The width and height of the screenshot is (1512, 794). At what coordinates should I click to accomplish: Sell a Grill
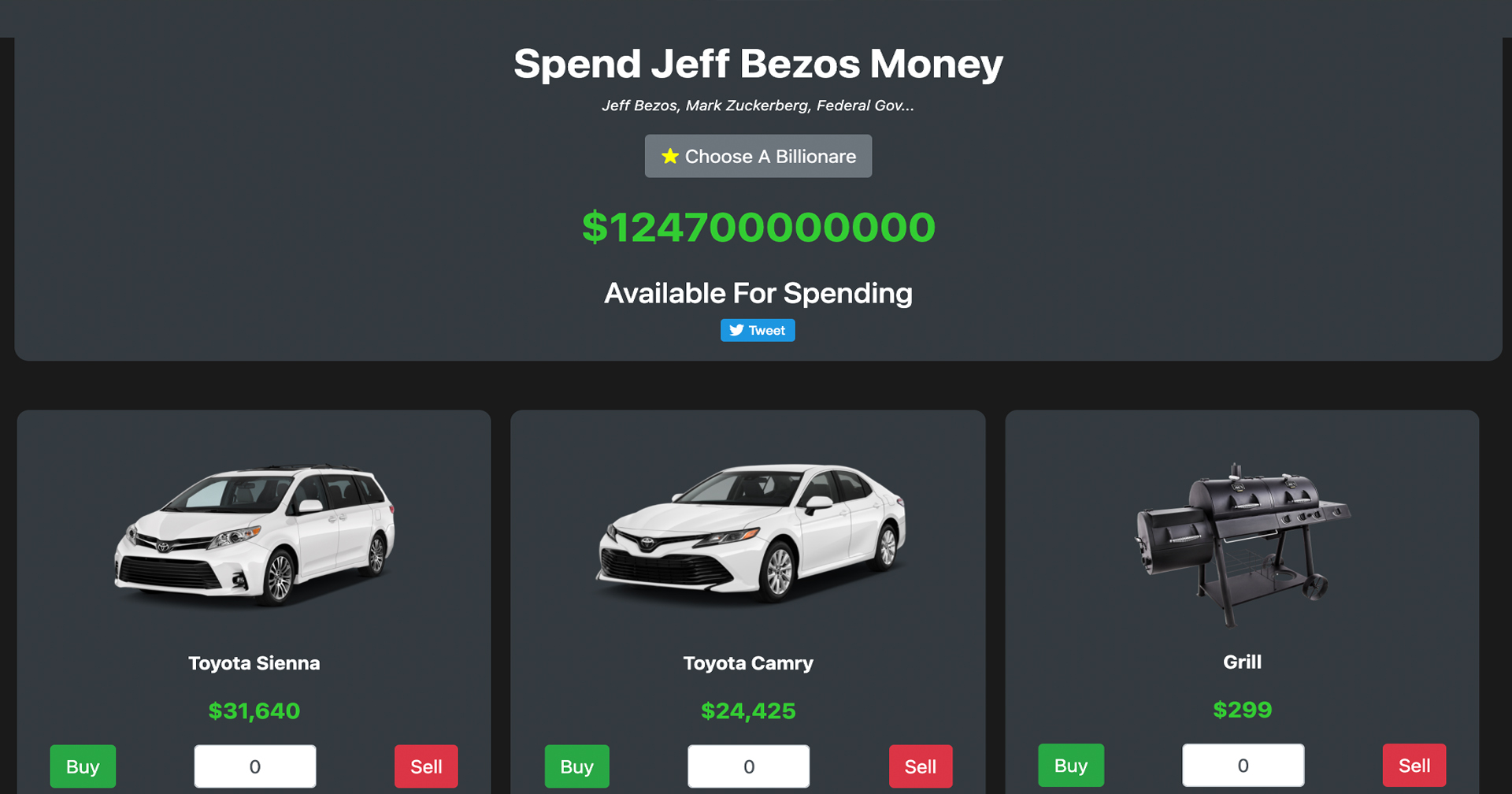pos(1414,765)
